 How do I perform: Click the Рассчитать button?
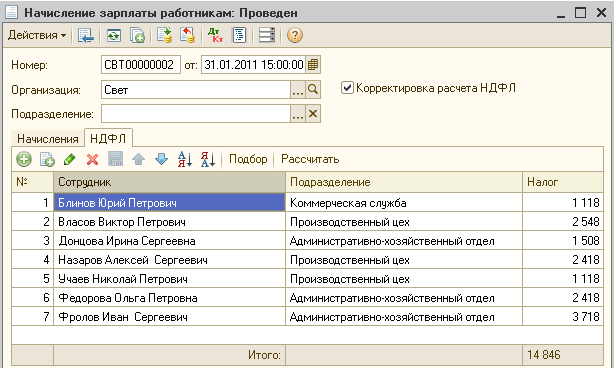coord(310,159)
